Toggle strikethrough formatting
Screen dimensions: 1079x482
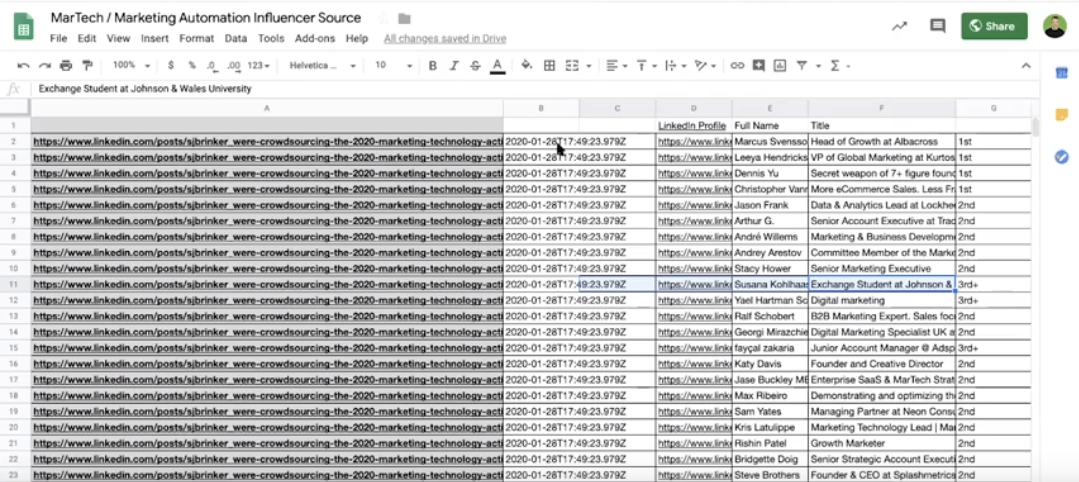[x=476, y=65]
